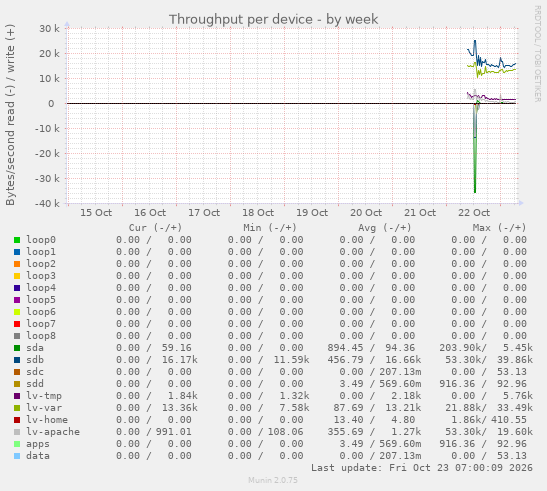Click lv-home max write value 410.55
This screenshot has height=491, width=547.
(509, 419)
